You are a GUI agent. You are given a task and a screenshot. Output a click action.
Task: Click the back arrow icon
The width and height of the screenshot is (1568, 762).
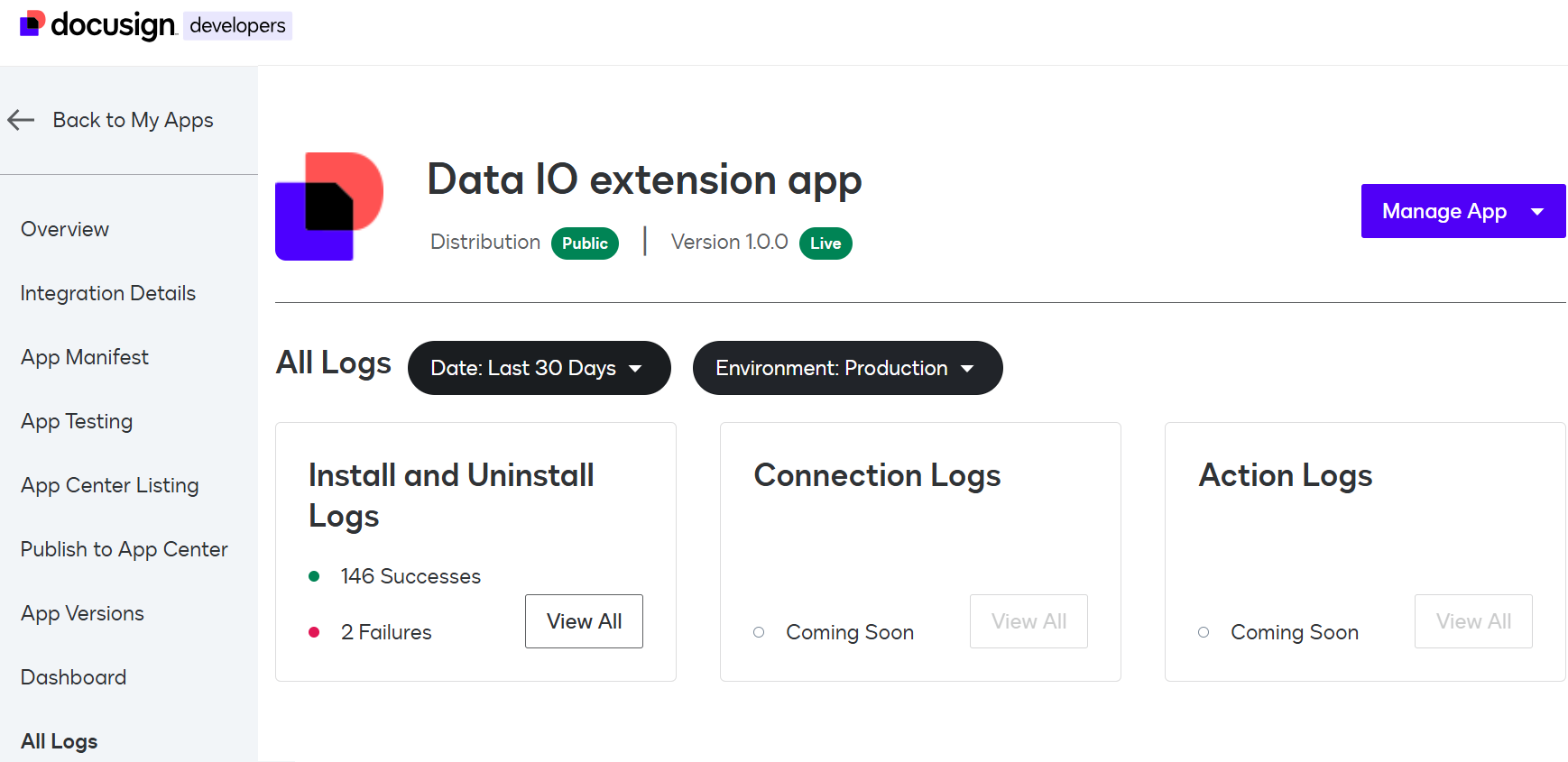21,120
